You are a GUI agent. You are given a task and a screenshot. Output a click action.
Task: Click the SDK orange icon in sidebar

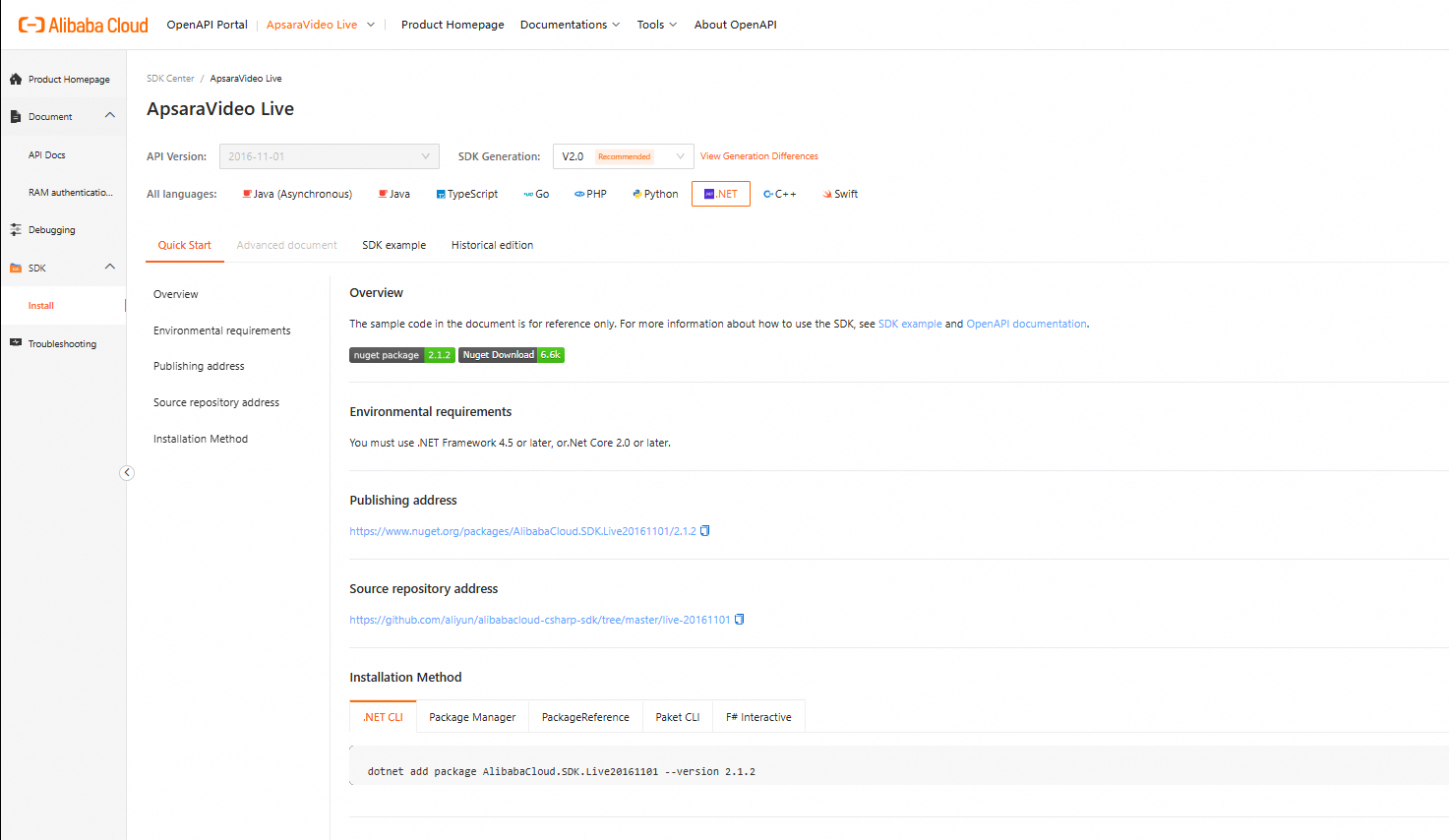pos(16,268)
